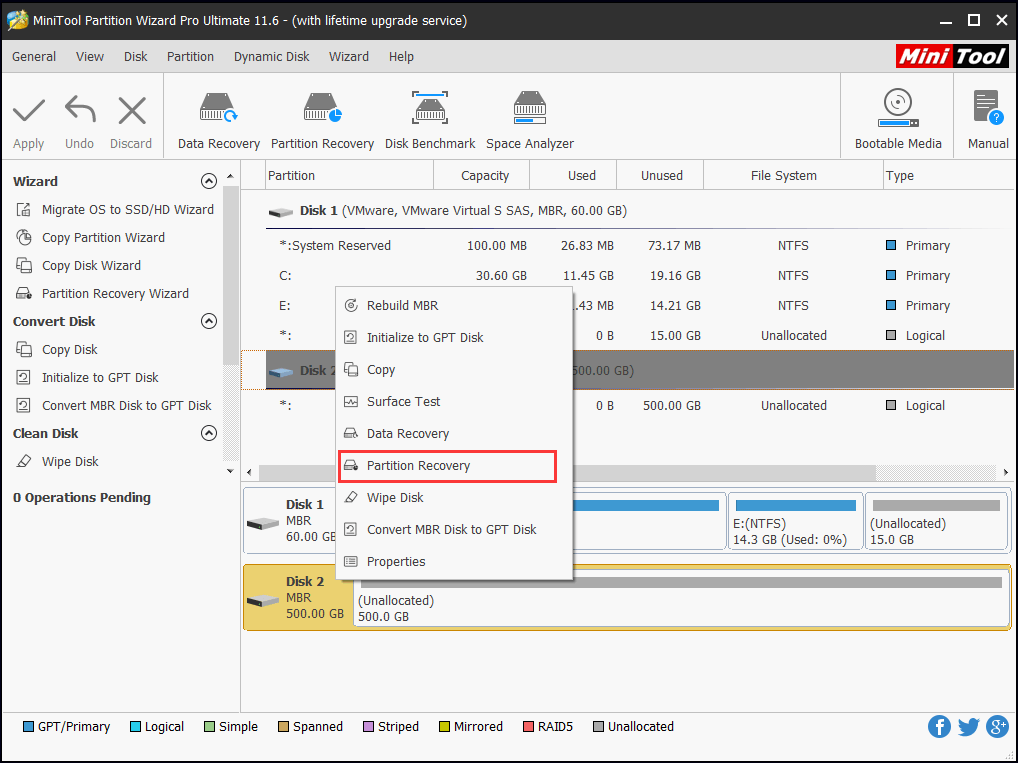Image resolution: width=1018 pixels, height=763 pixels.
Task: Click the Discard X icon
Action: click(x=132, y=110)
